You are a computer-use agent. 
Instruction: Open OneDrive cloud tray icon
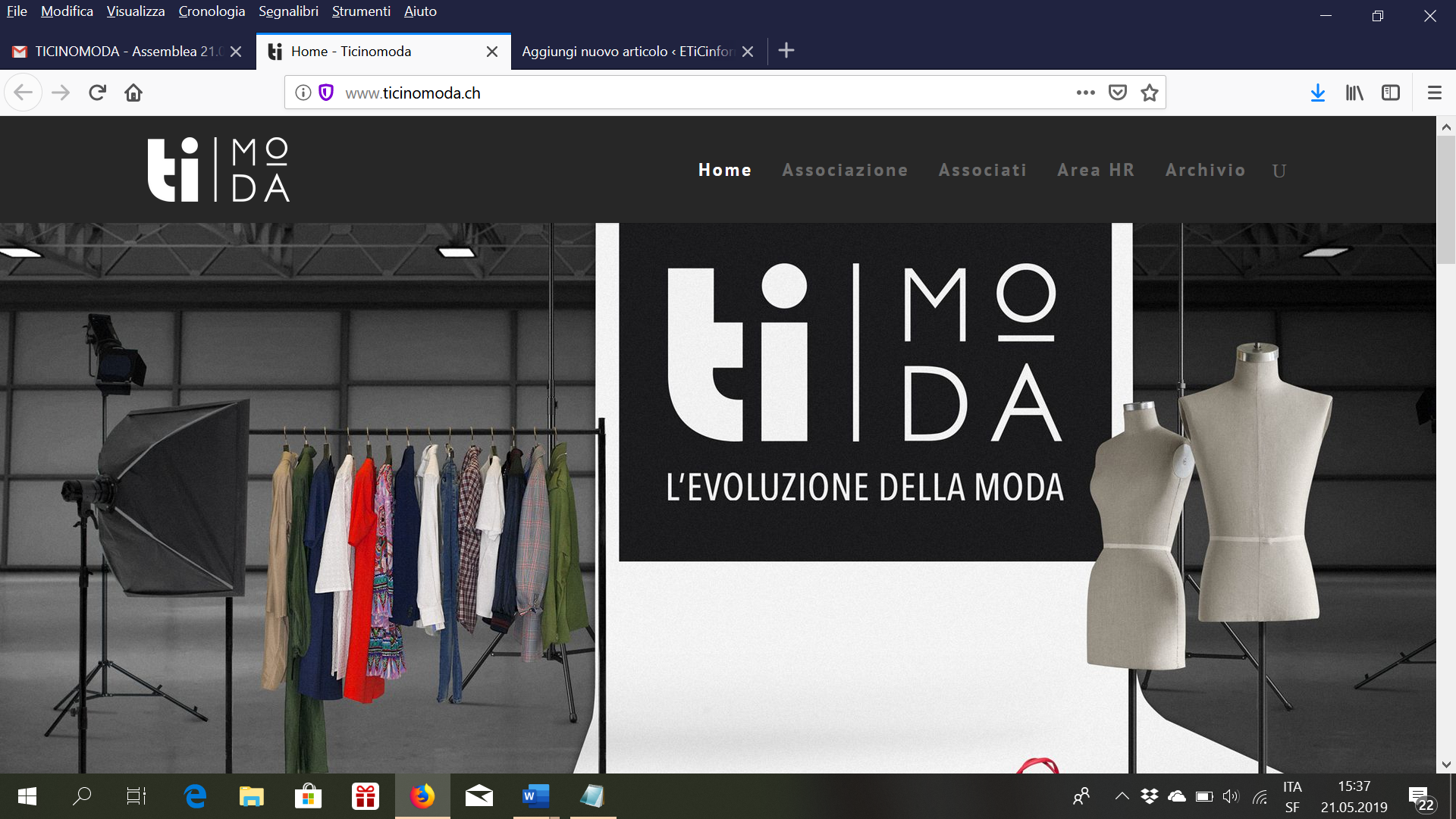pyautogui.click(x=1177, y=796)
